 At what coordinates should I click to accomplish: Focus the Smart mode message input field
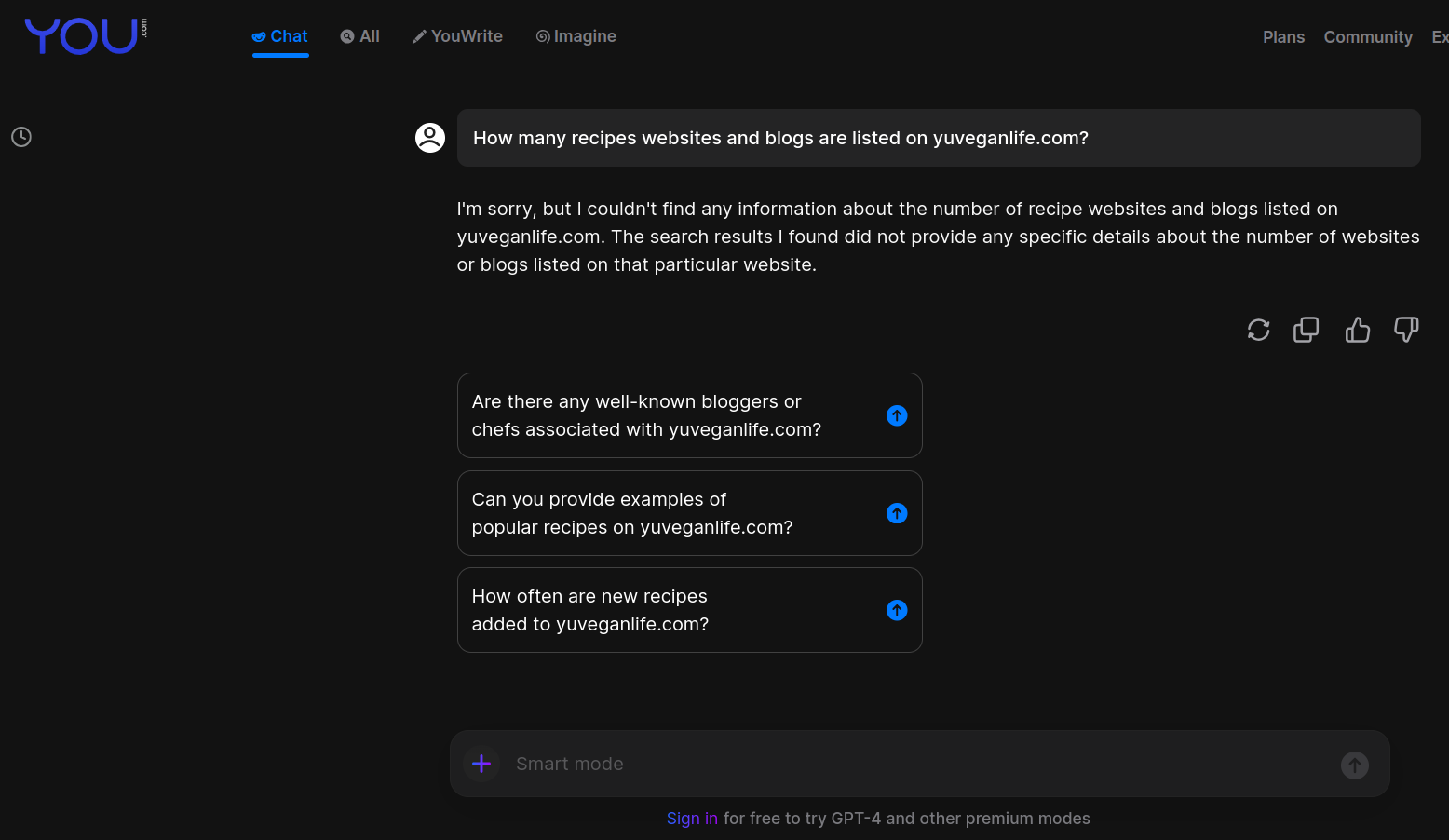(x=920, y=764)
